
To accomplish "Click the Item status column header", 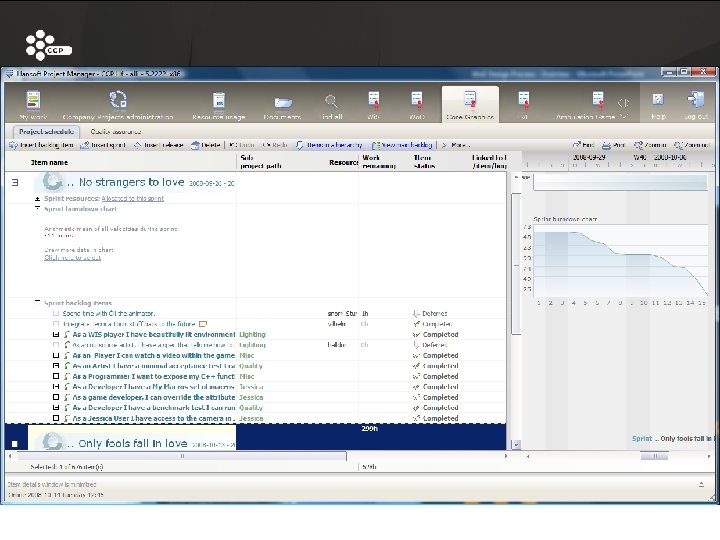I will [424, 162].
